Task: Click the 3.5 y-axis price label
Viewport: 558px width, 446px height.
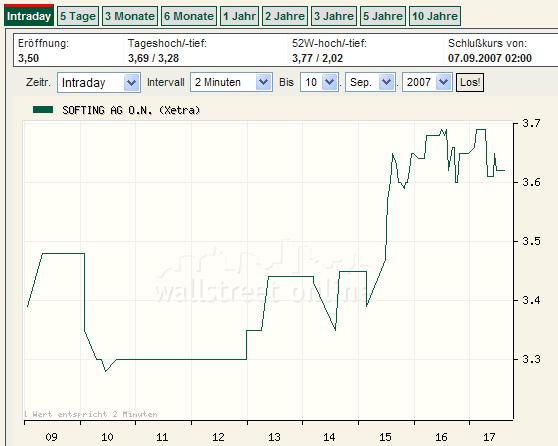Action: [531, 242]
